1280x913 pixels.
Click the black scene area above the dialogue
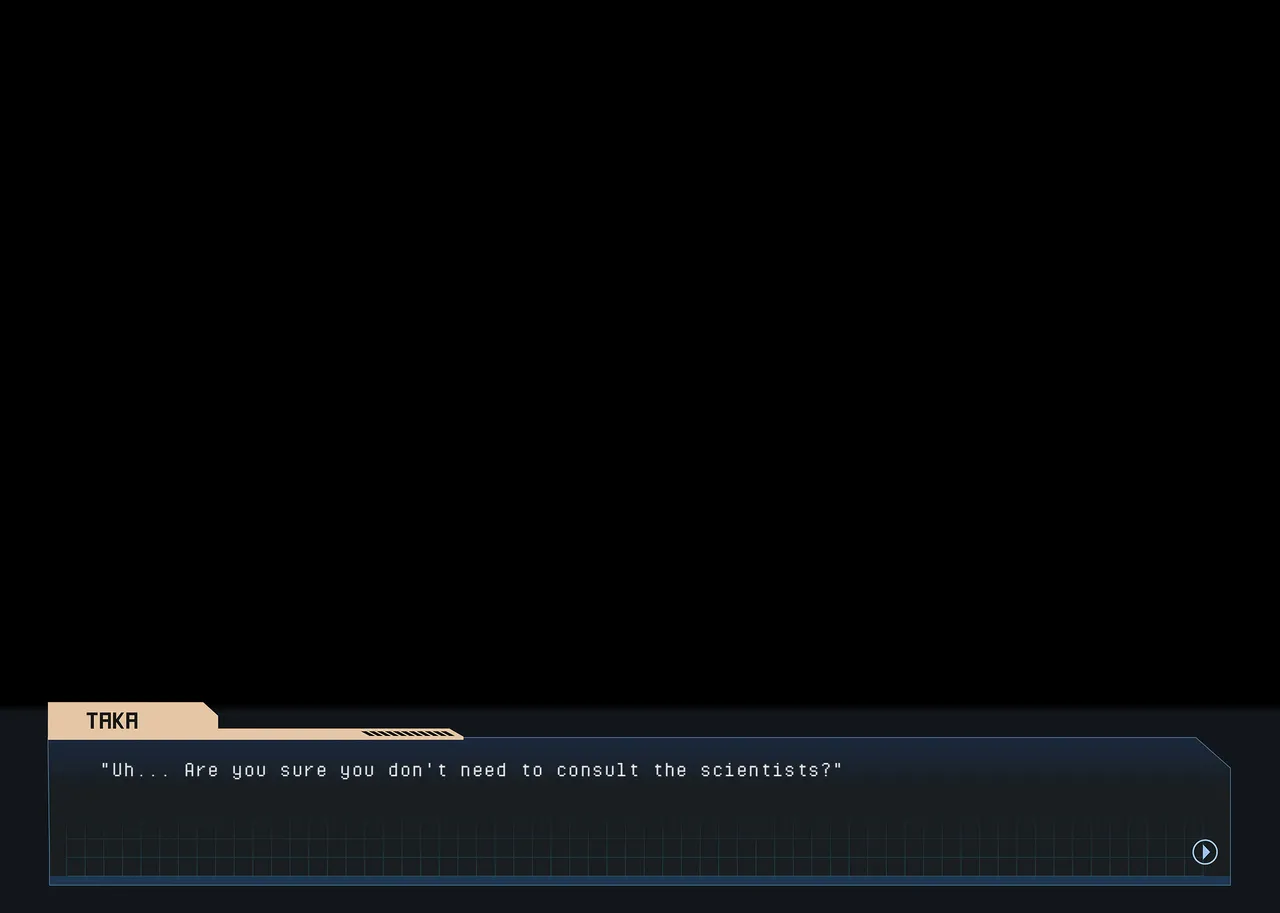(640, 350)
